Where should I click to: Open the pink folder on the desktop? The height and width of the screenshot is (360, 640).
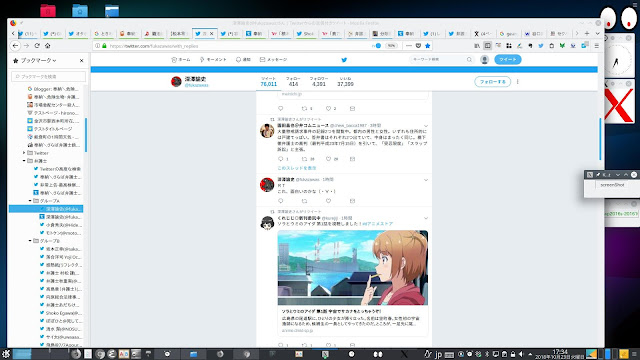(48, 10)
